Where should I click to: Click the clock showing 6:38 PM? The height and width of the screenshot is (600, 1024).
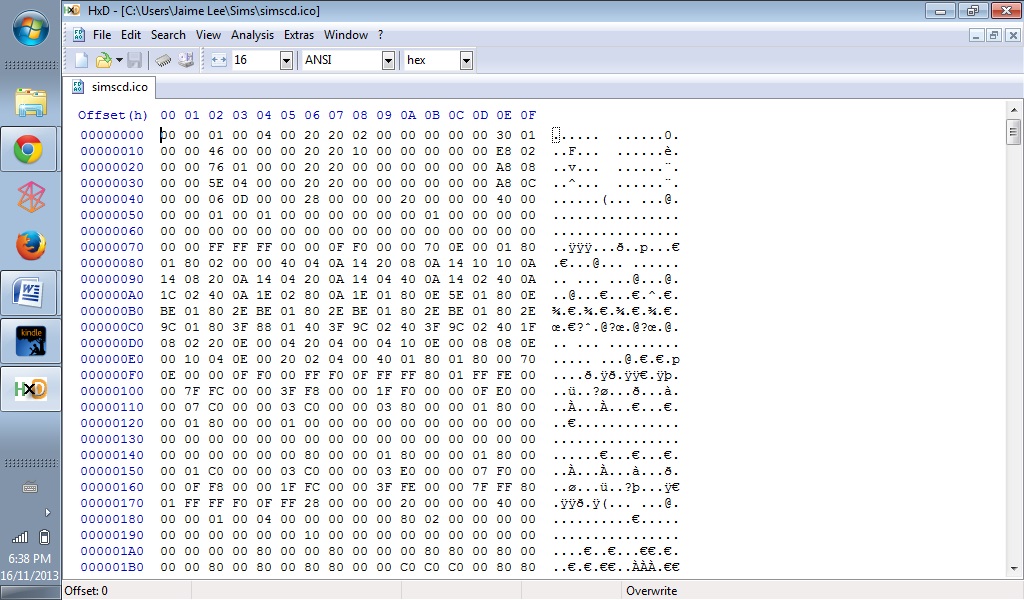(29, 559)
